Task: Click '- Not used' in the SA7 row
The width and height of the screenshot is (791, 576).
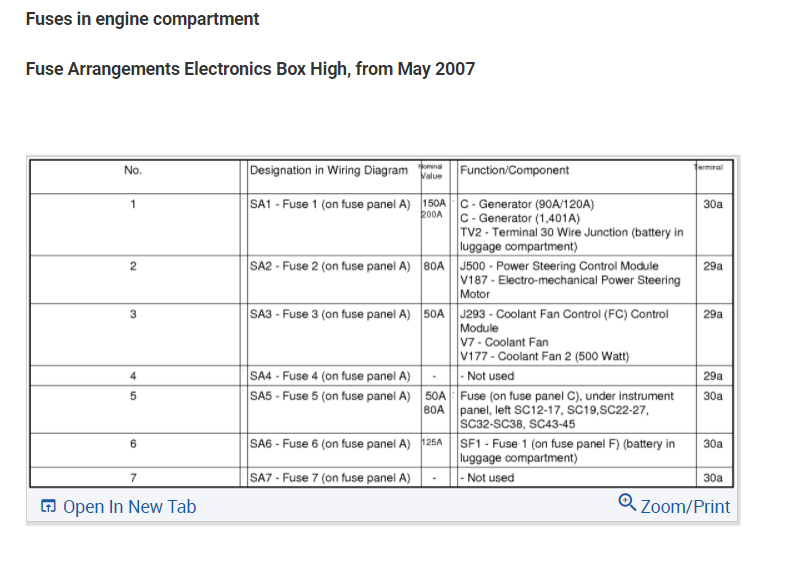Action: tap(487, 478)
